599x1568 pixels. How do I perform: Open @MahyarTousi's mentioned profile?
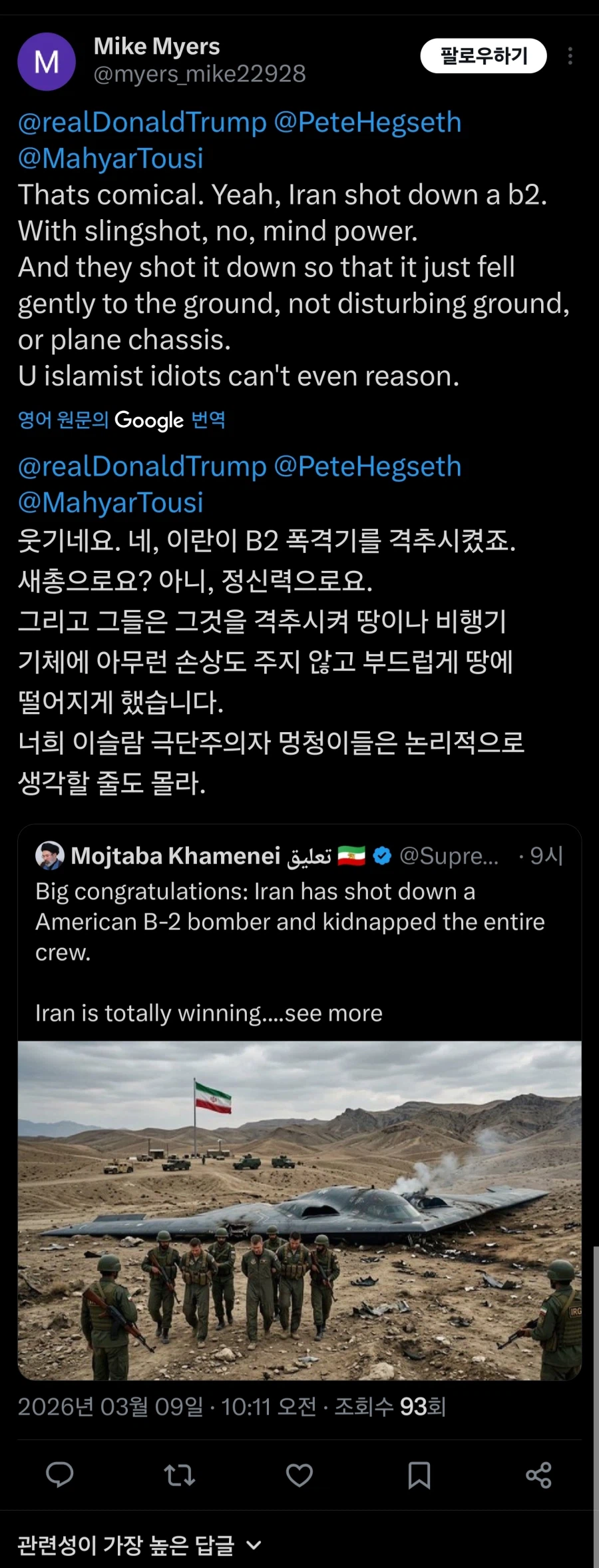(110, 159)
